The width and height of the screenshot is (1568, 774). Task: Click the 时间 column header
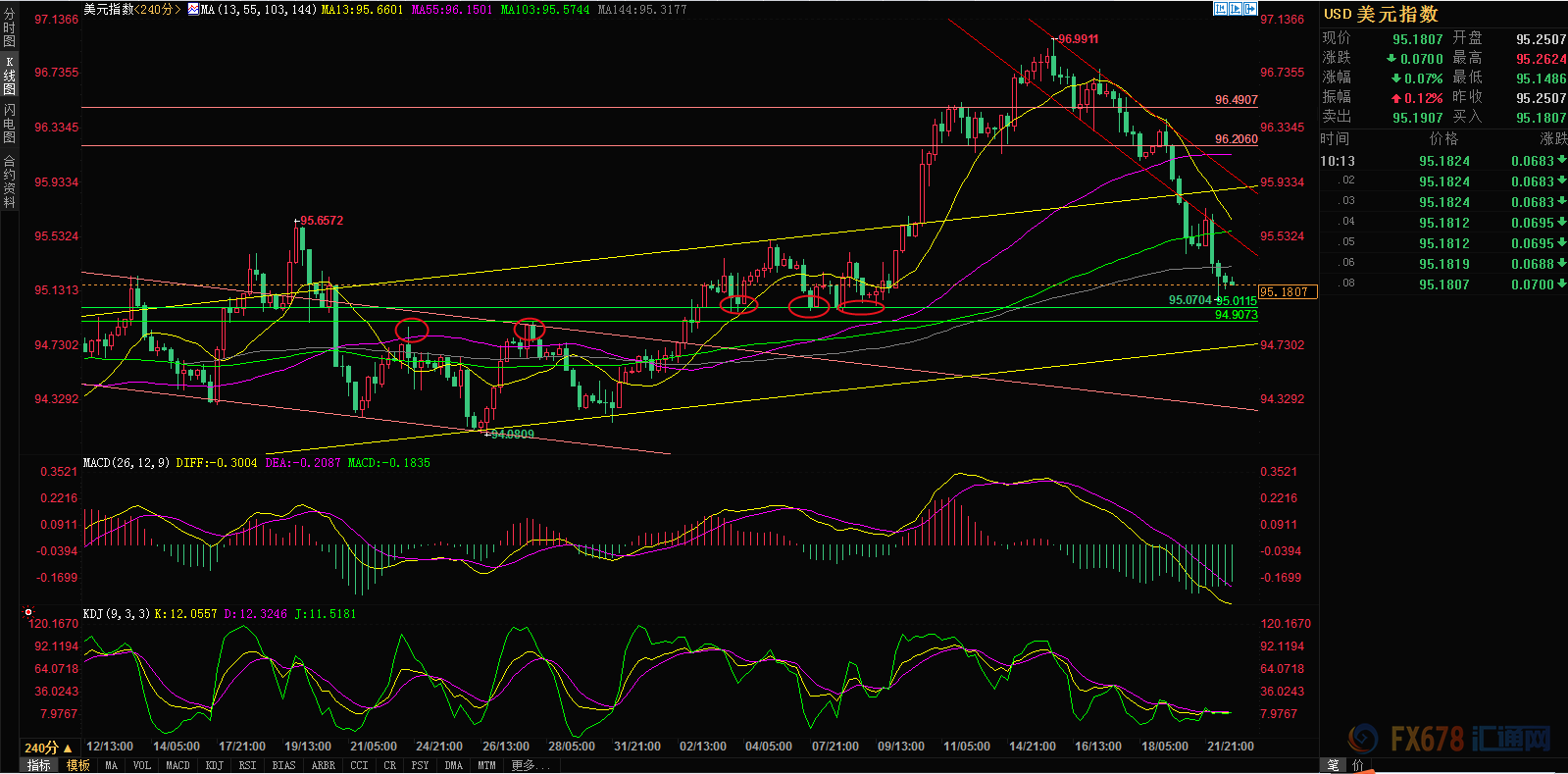point(1335,139)
